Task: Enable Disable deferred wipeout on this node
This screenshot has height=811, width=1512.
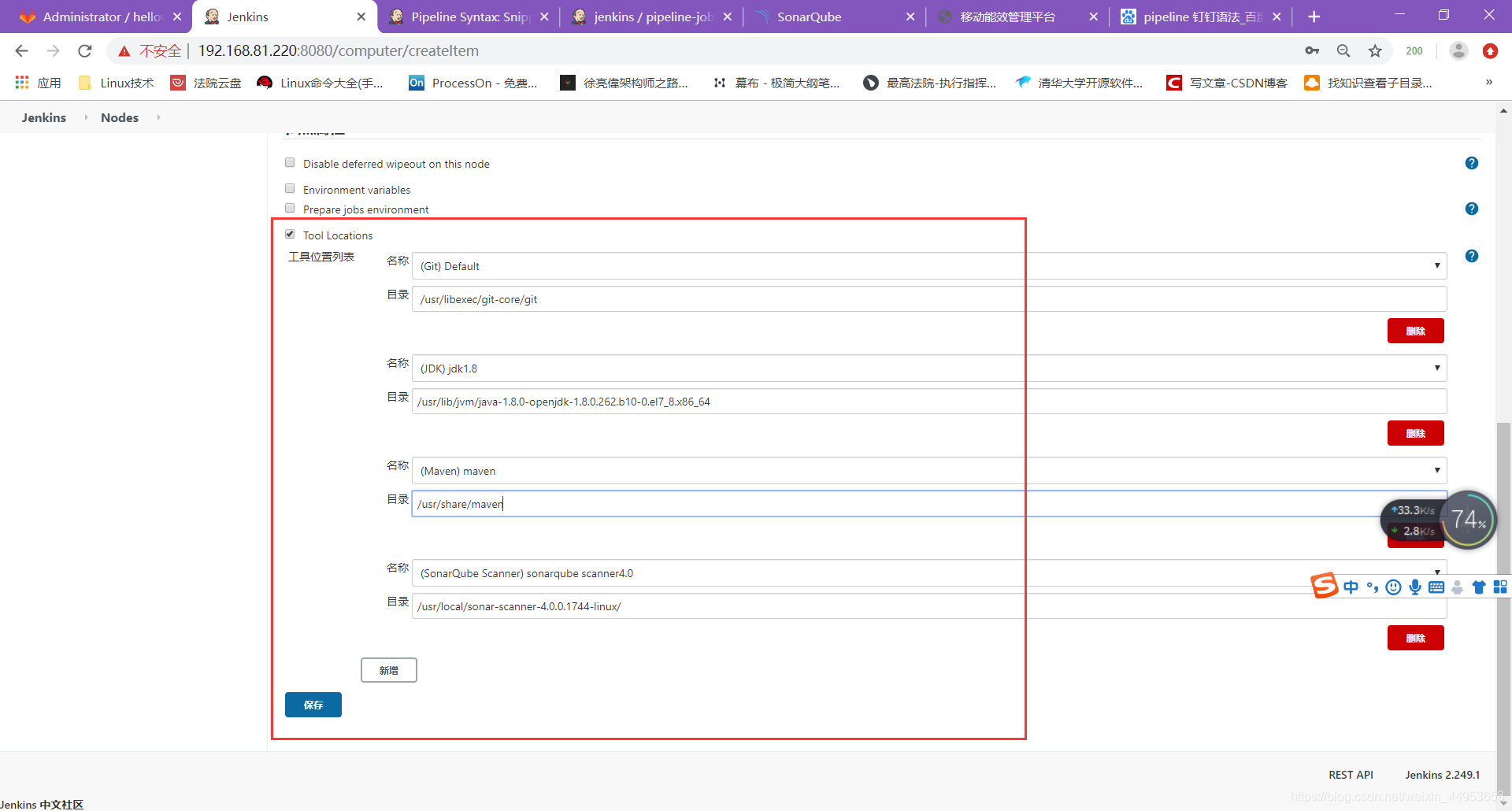Action: click(x=290, y=163)
